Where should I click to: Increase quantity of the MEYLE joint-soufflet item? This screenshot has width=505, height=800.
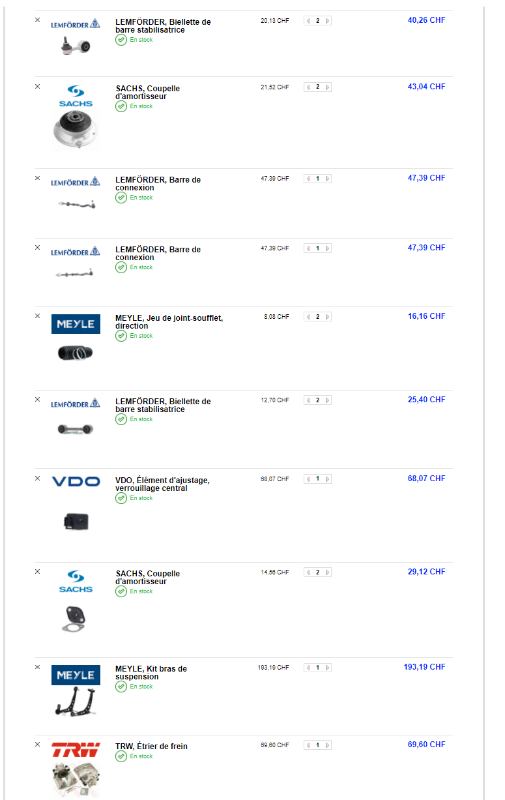[327, 317]
